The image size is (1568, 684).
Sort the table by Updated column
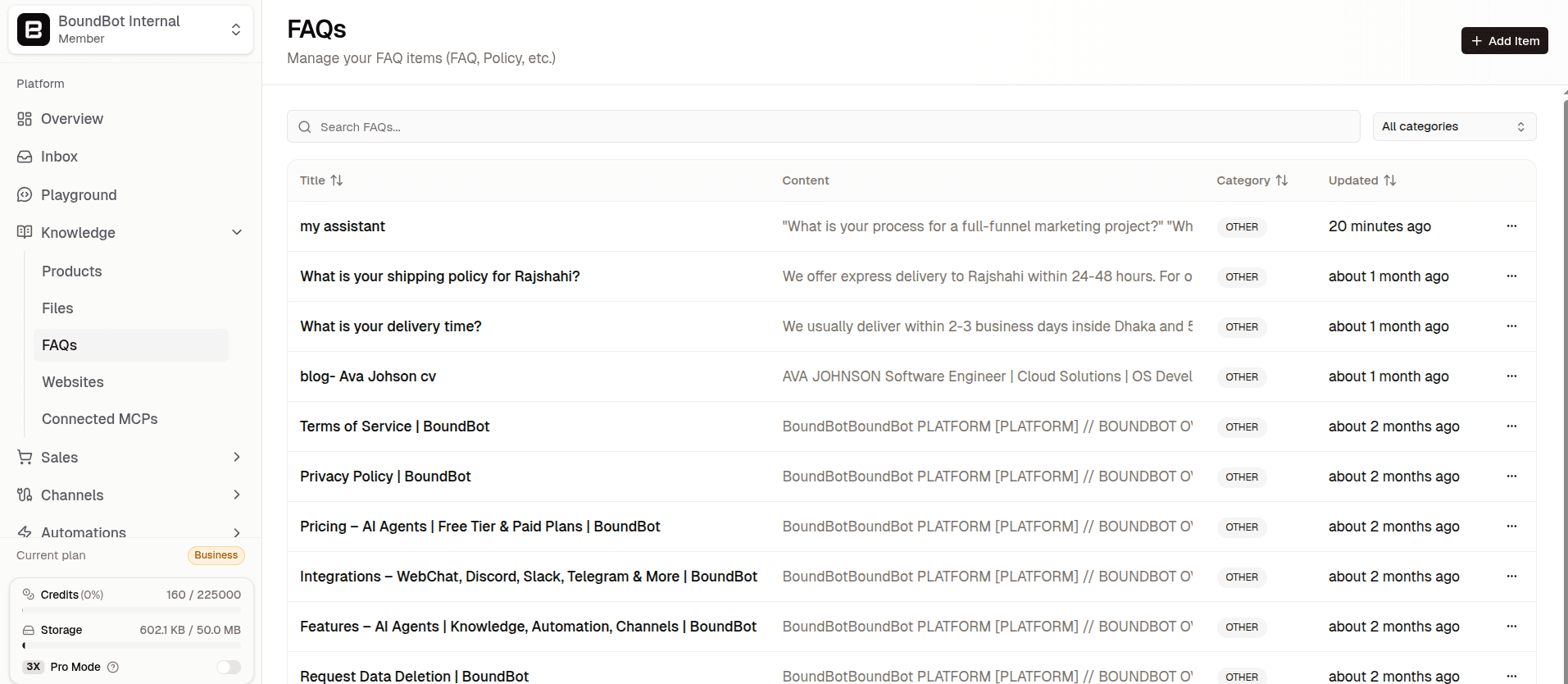tap(1362, 180)
